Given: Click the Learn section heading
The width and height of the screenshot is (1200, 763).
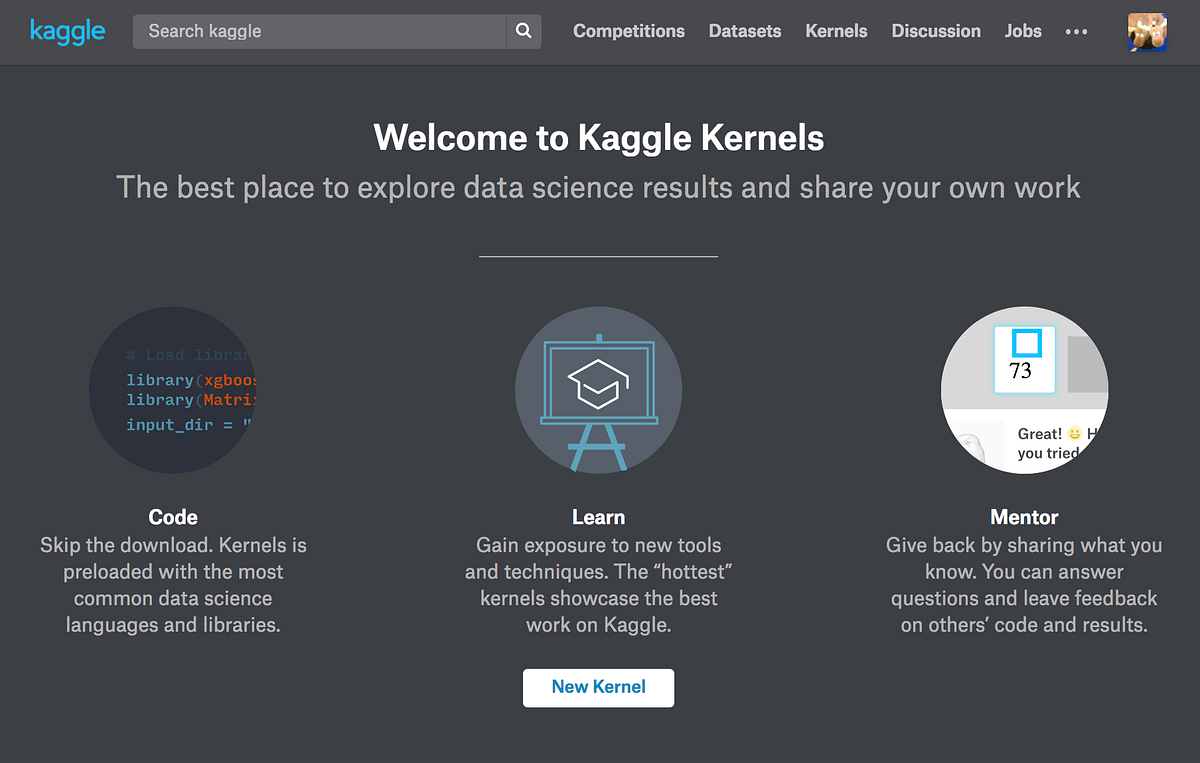Looking at the screenshot, I should tap(598, 517).
